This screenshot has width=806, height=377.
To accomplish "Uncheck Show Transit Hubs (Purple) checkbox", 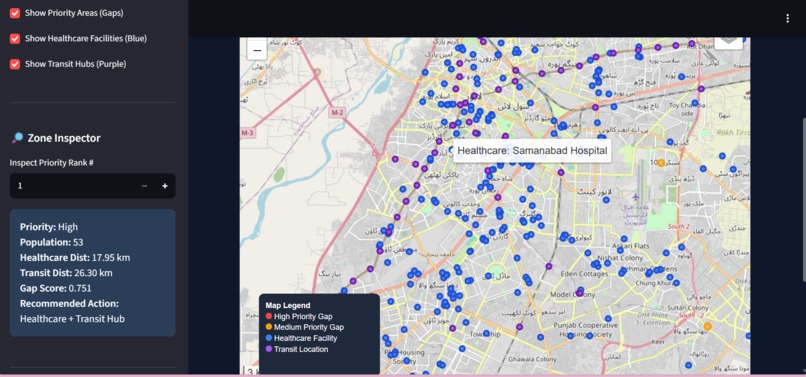I will [x=15, y=64].
